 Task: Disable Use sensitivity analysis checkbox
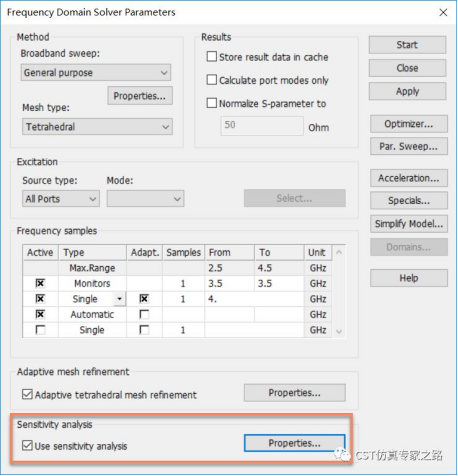(27, 445)
